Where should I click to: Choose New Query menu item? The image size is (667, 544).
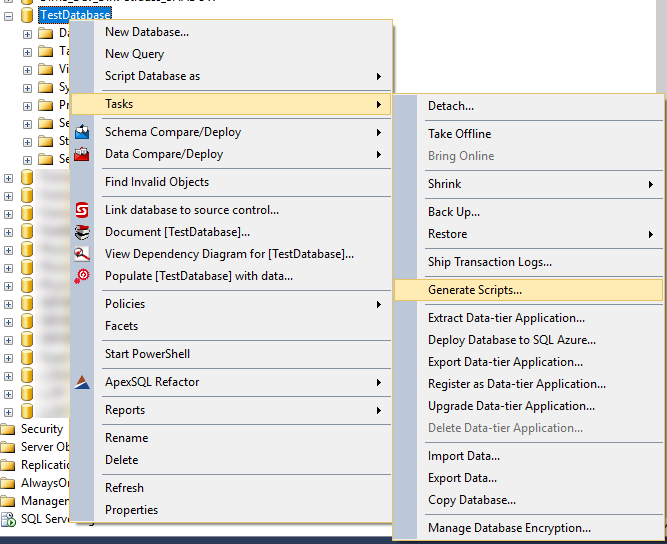[231, 54]
